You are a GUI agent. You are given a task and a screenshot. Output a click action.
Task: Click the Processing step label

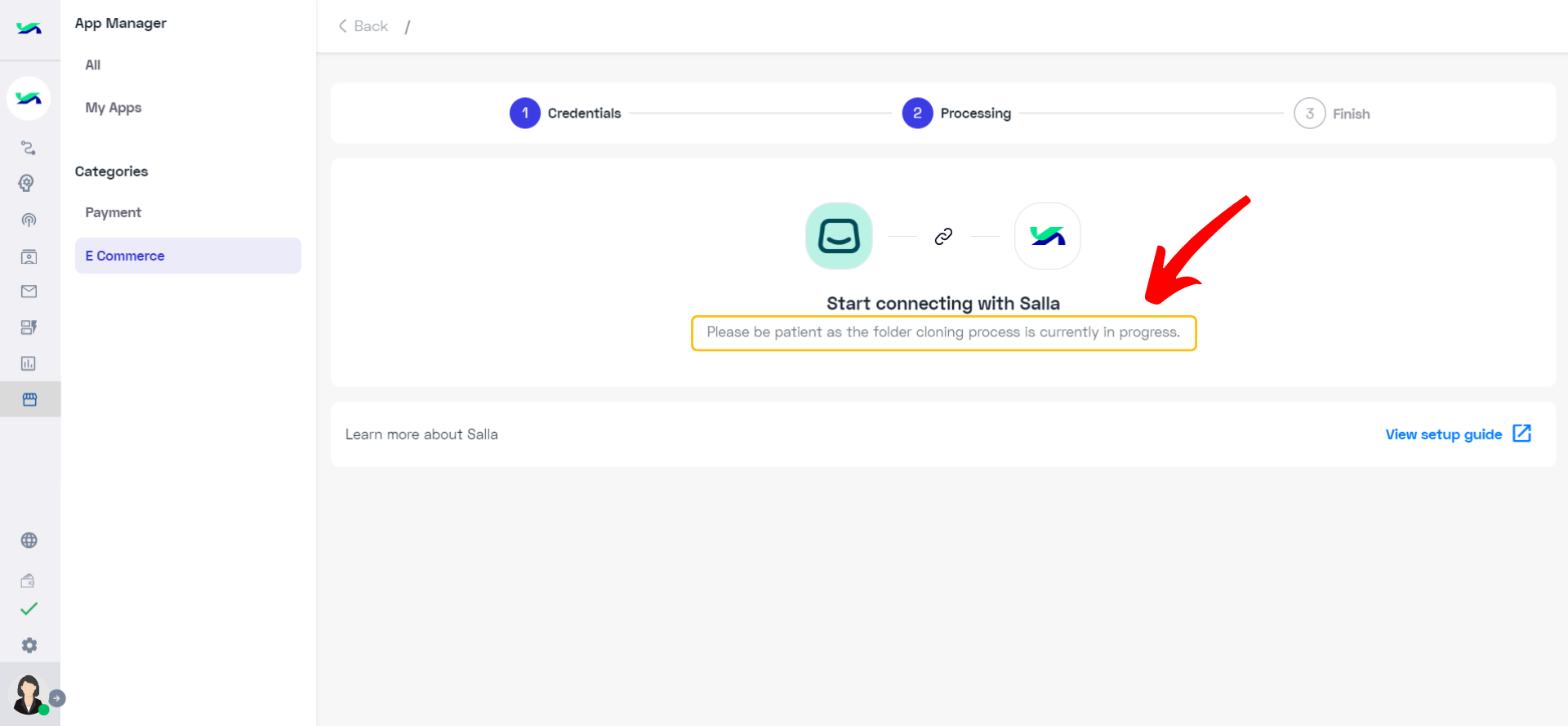coord(975,114)
